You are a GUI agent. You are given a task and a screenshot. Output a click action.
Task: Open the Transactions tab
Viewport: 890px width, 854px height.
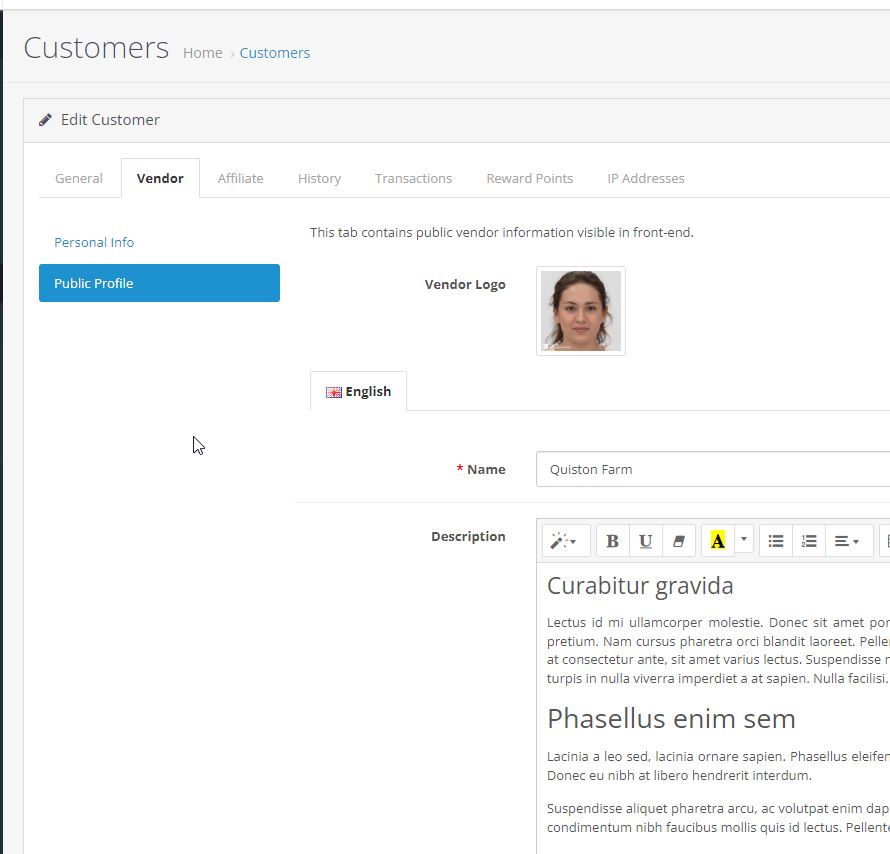click(413, 178)
